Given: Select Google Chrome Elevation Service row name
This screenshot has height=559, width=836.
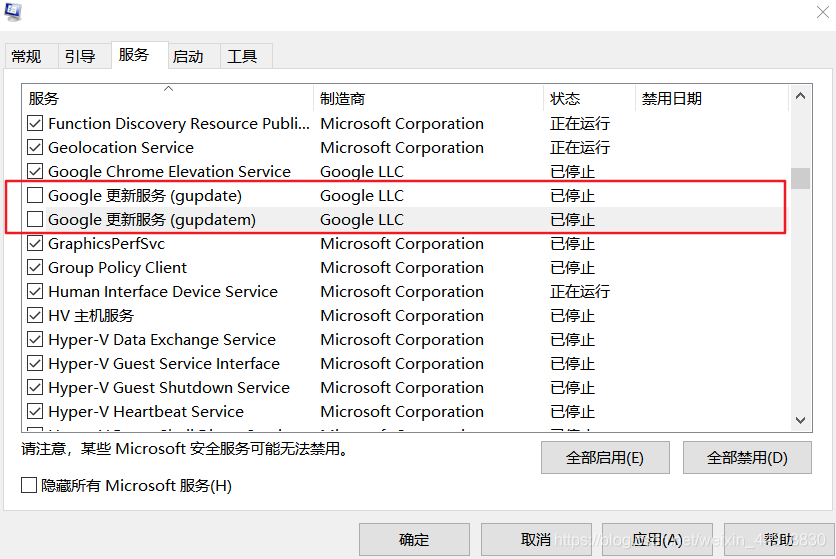Looking at the screenshot, I should pos(170,172).
